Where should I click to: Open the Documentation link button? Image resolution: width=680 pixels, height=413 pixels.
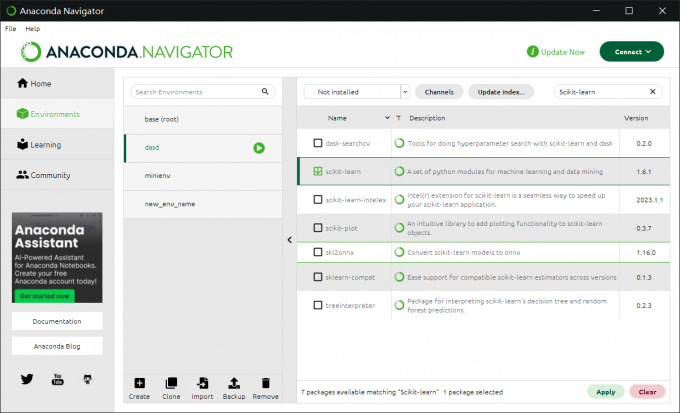pyautogui.click(x=57, y=321)
